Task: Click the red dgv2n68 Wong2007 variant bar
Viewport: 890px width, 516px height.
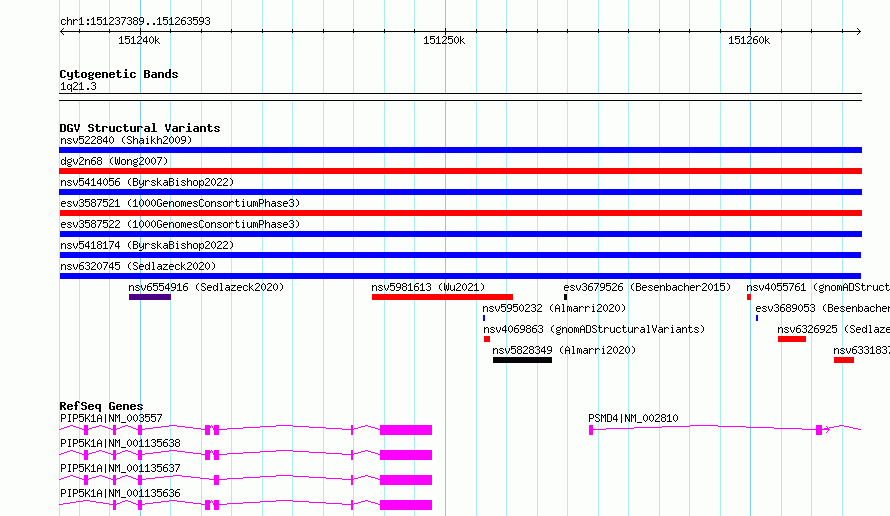Action: tap(460, 171)
